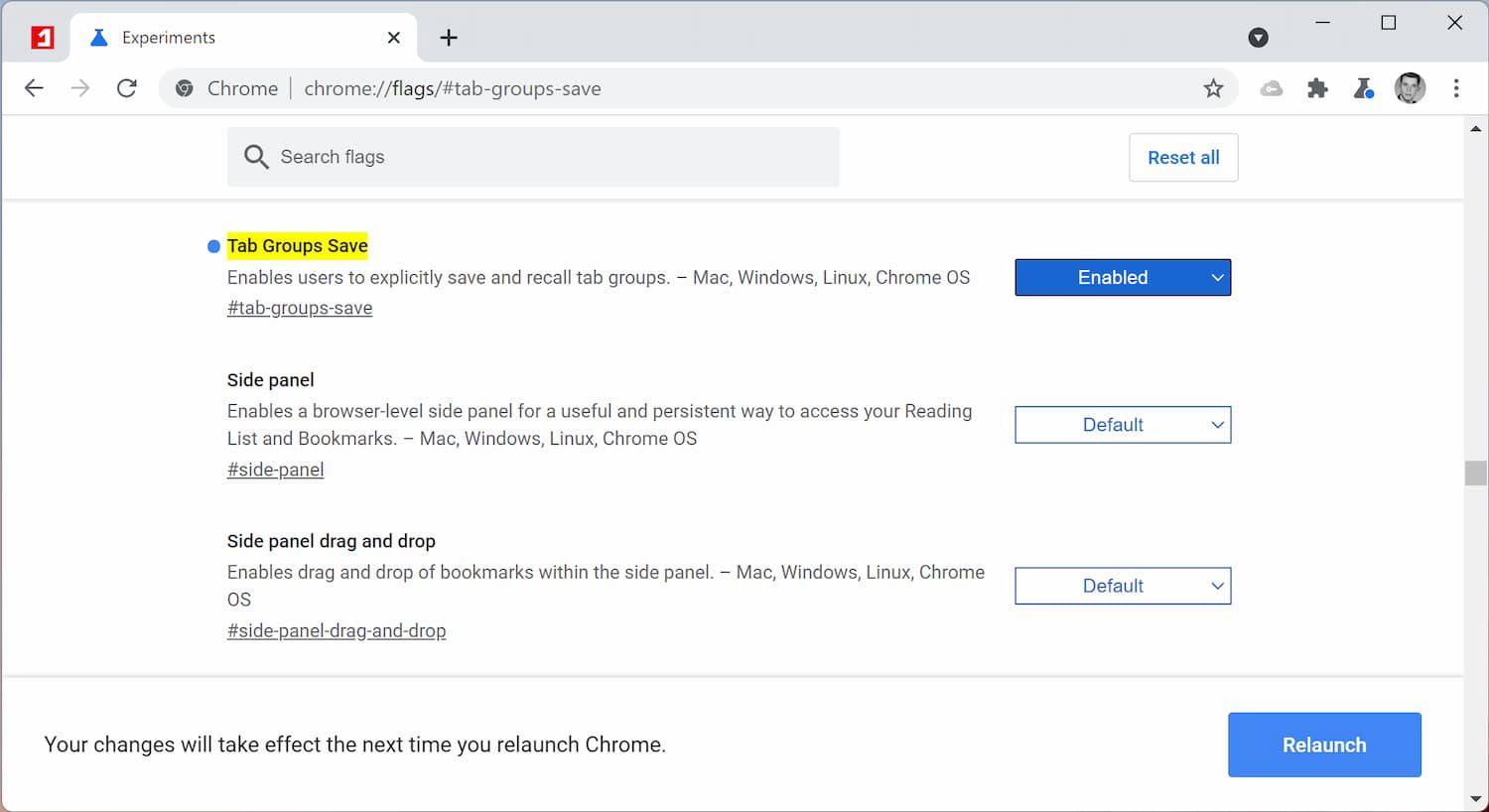
Task: Click the vertical scrollbar thumb
Action: click(x=1475, y=473)
